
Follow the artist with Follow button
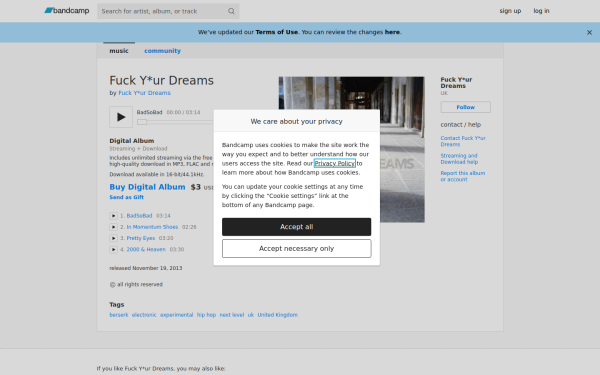coord(465,107)
